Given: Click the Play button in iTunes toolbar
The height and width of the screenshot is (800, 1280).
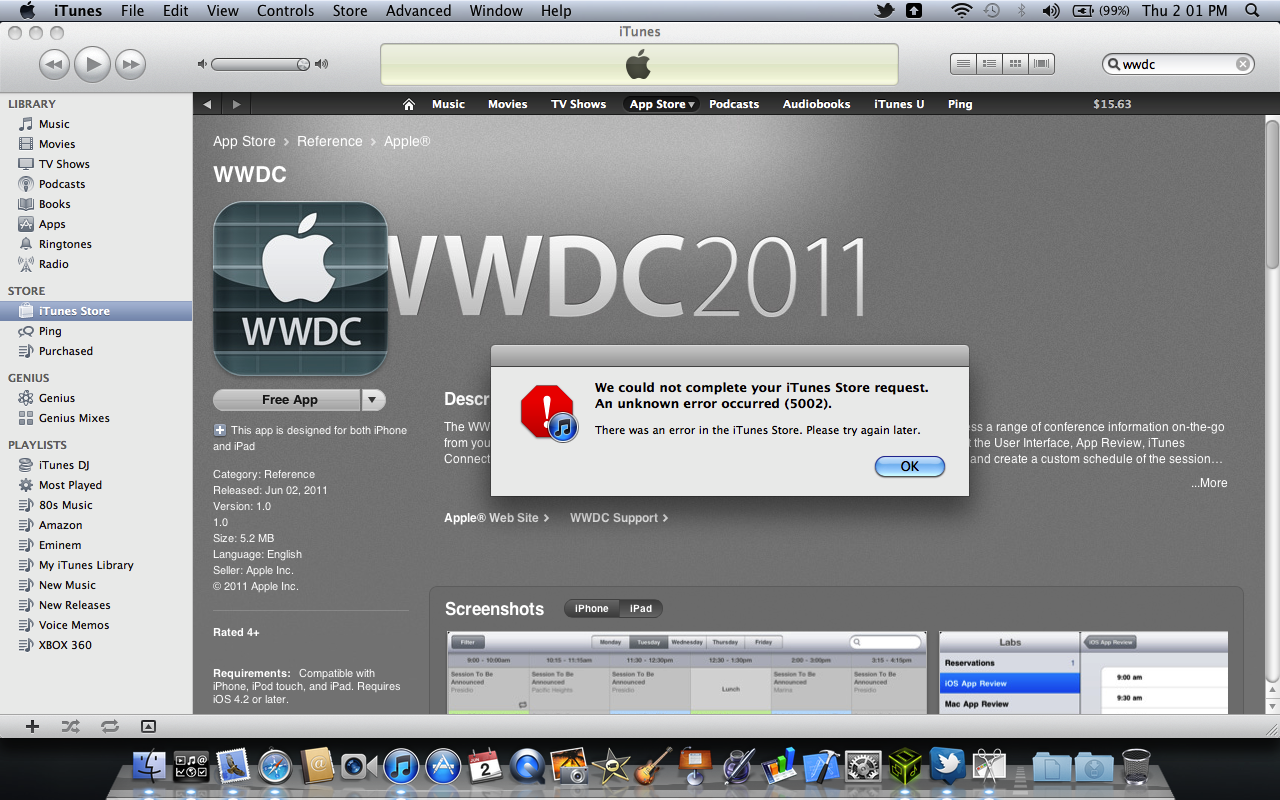Looking at the screenshot, I should (x=92, y=65).
